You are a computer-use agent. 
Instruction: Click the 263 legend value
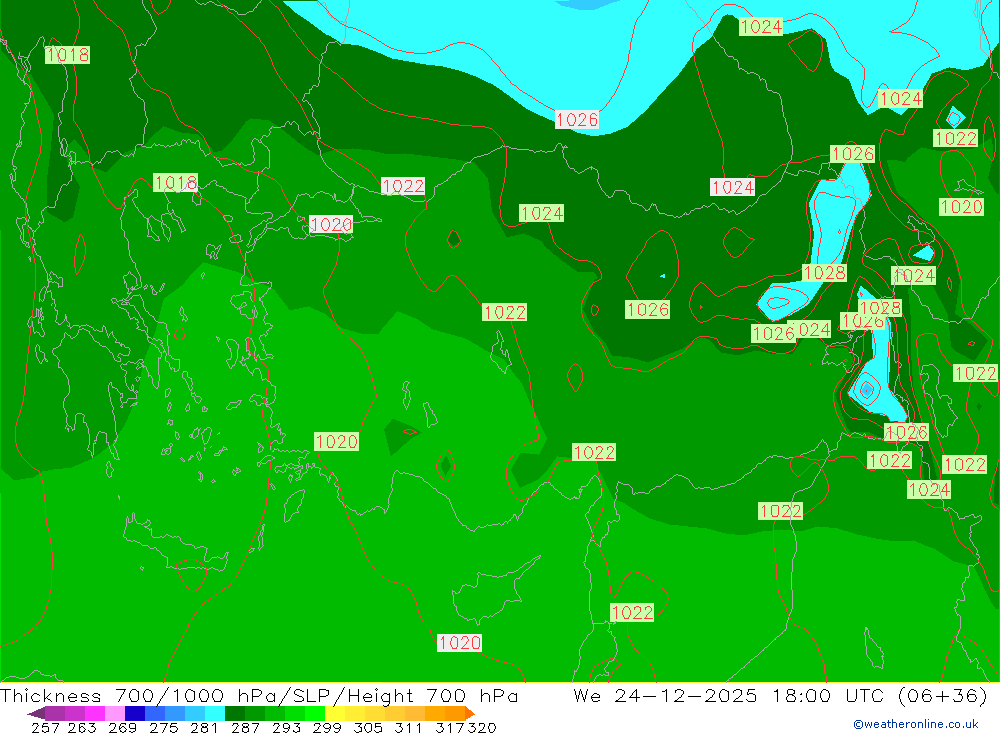coord(82,727)
